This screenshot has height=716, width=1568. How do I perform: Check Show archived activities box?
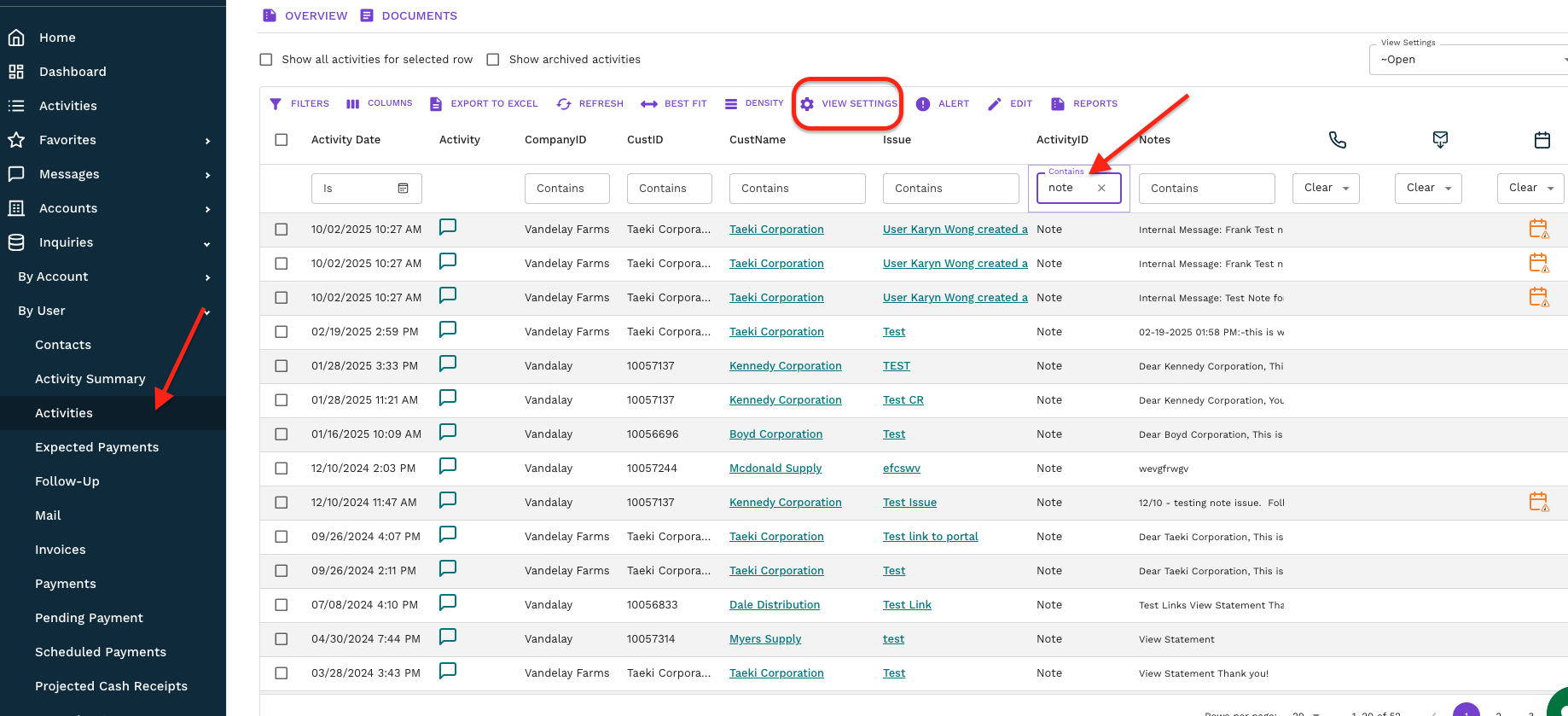pos(493,60)
